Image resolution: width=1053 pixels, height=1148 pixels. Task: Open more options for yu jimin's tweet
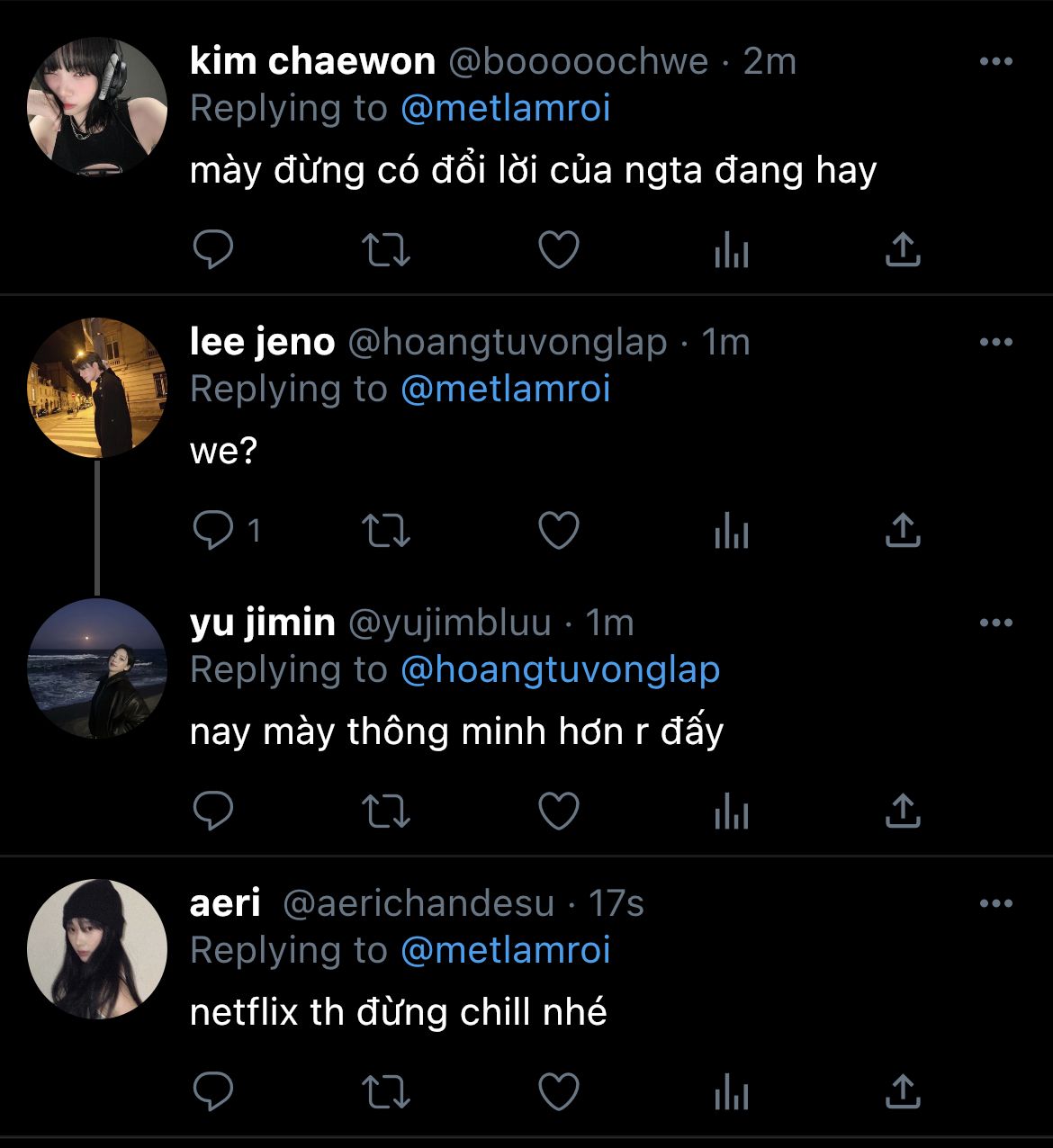coord(995,623)
